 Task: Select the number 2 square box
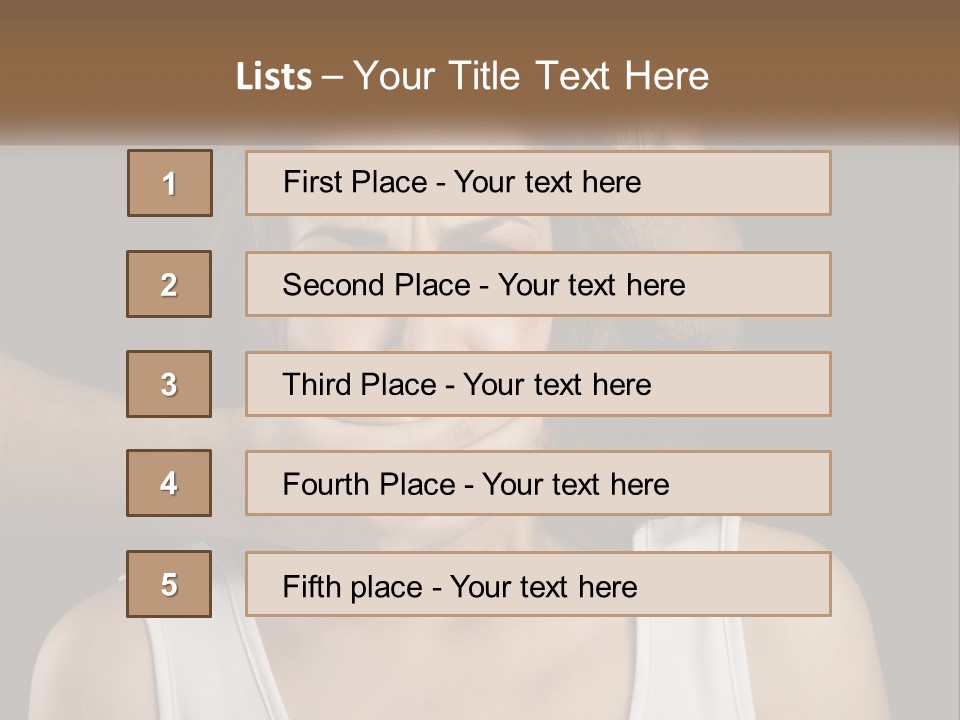point(169,284)
